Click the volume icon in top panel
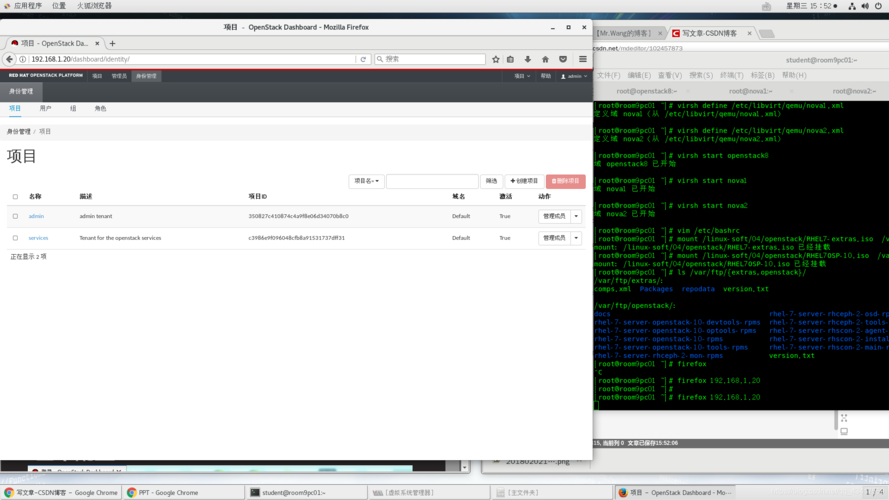This screenshot has height=500, width=889. point(865,6)
